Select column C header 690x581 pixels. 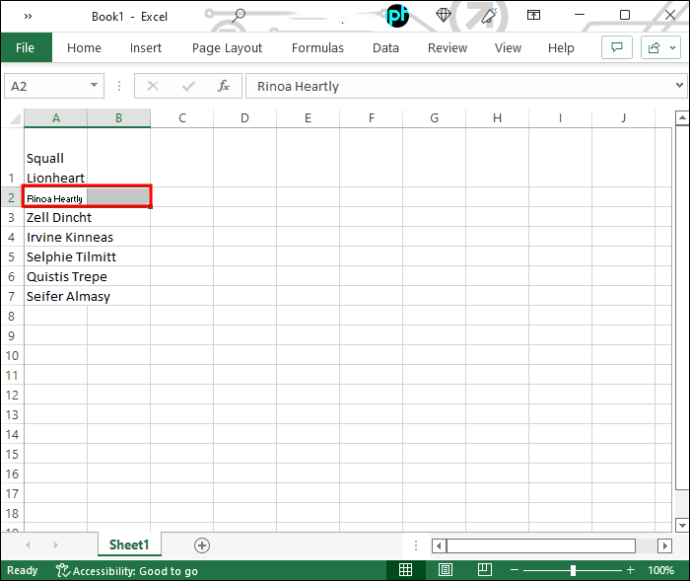tap(182, 118)
